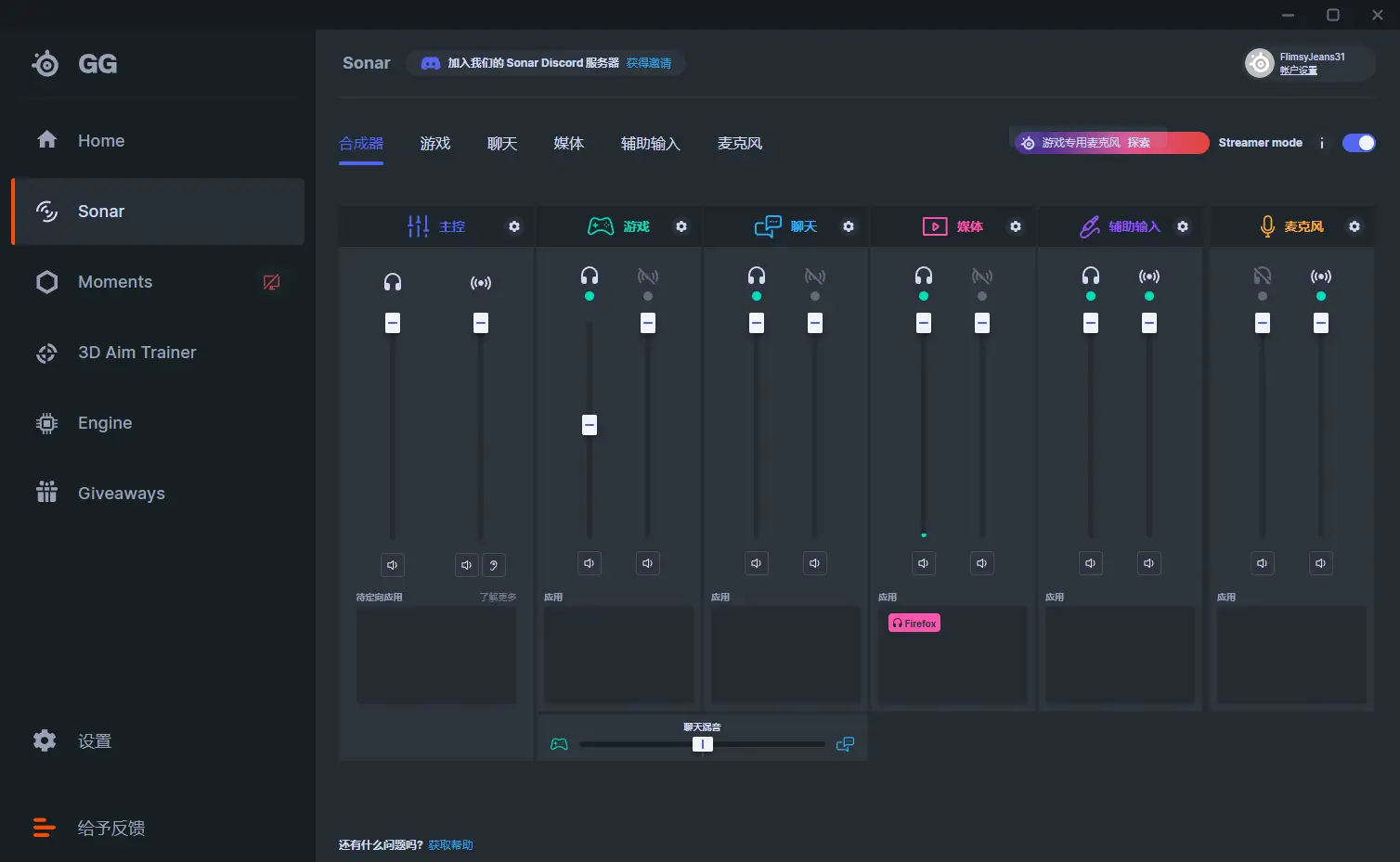Open the 麦克风 channel settings gear

pyautogui.click(x=1355, y=226)
